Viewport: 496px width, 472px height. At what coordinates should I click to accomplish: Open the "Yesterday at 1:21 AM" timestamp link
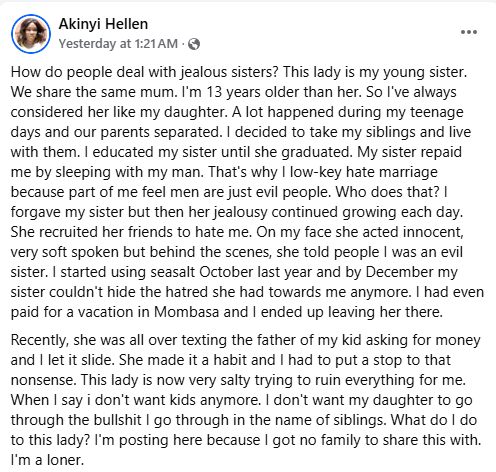coord(118,44)
